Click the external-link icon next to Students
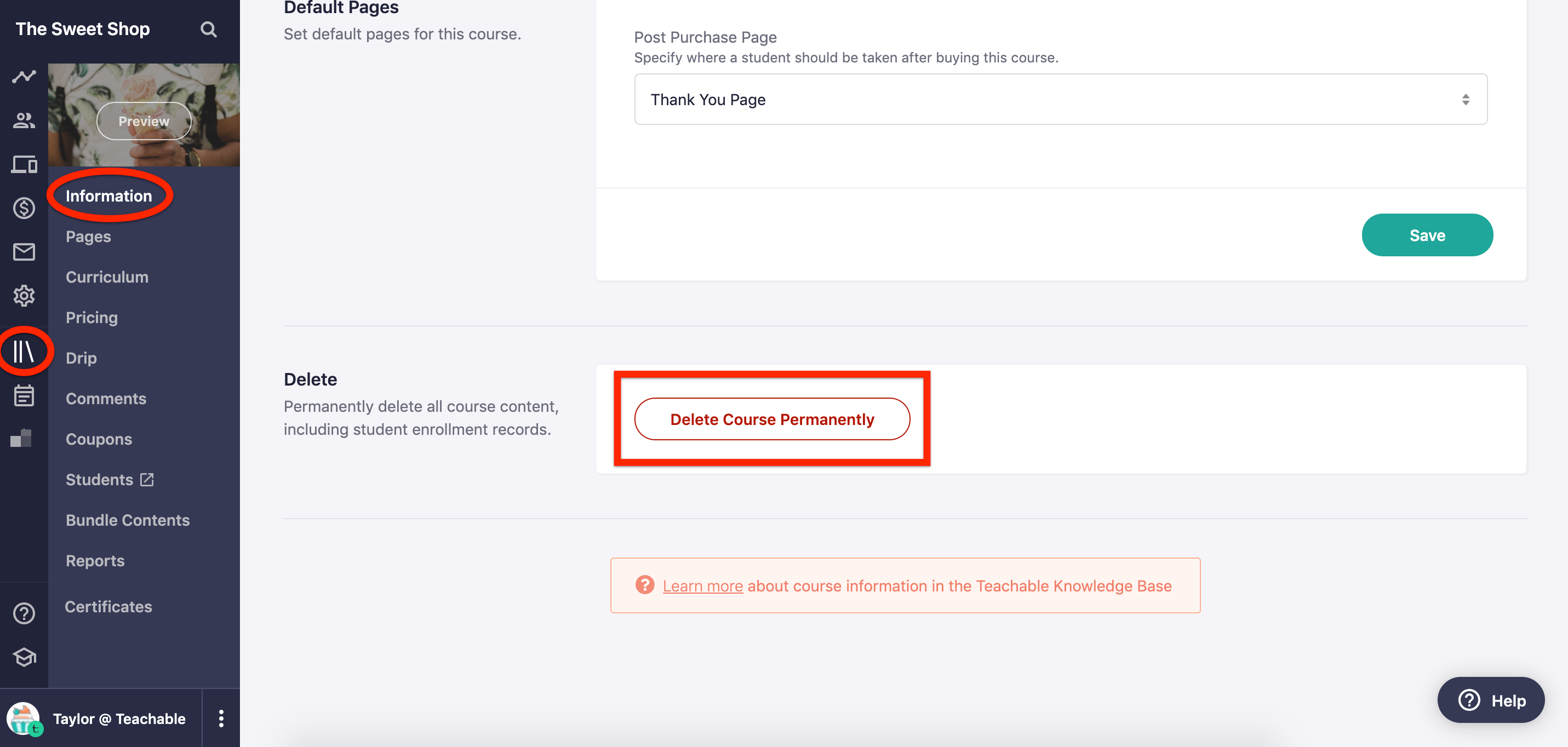Screen dimensions: 1568x747 pyautogui.click(x=147, y=479)
